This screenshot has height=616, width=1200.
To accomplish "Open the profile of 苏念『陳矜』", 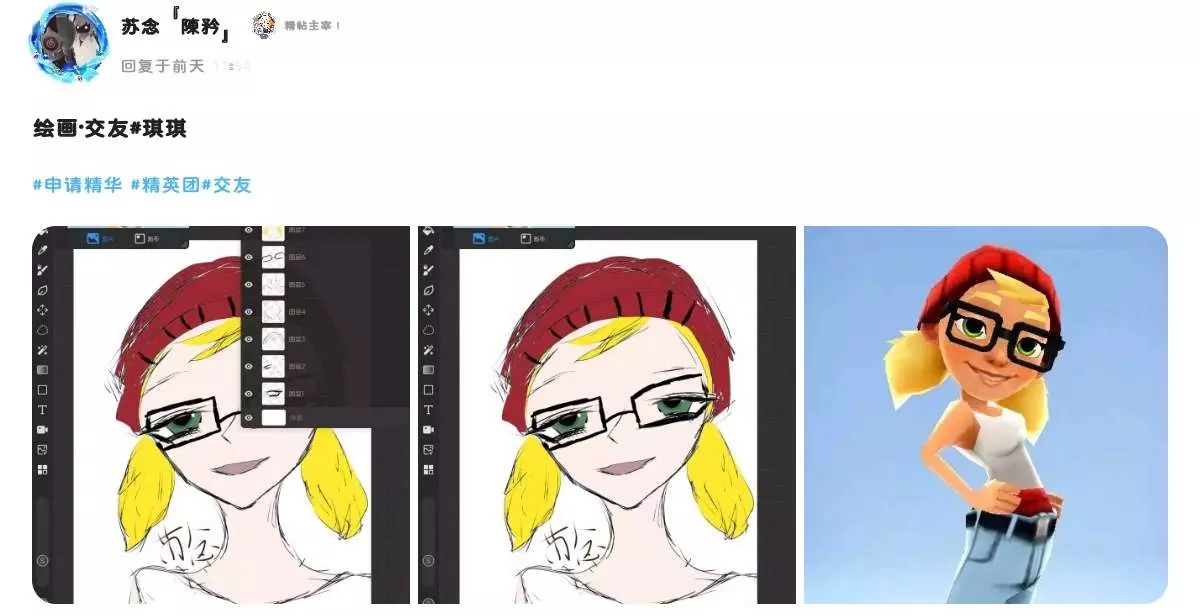I will tap(177, 27).
